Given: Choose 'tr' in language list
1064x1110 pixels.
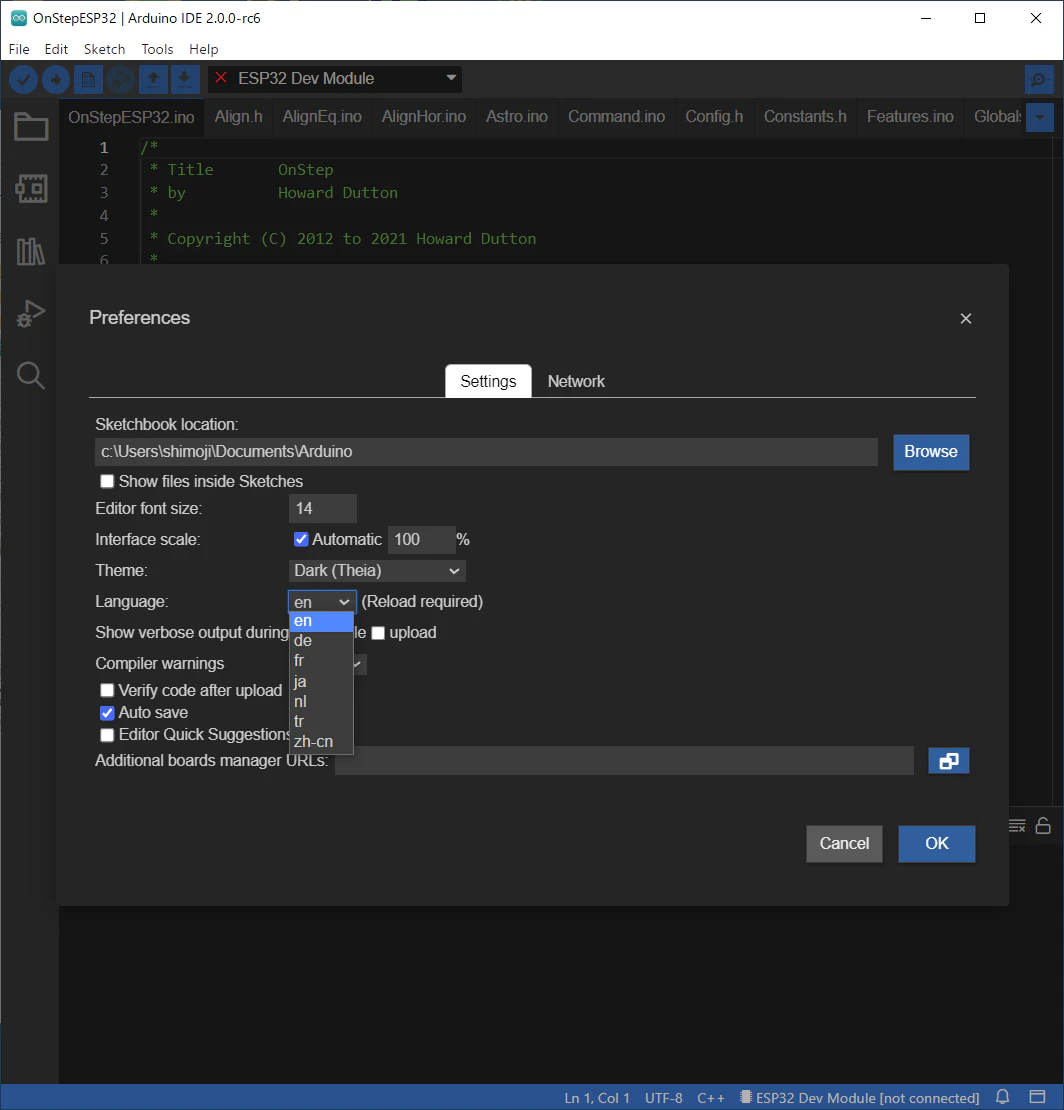Looking at the screenshot, I should (321, 721).
